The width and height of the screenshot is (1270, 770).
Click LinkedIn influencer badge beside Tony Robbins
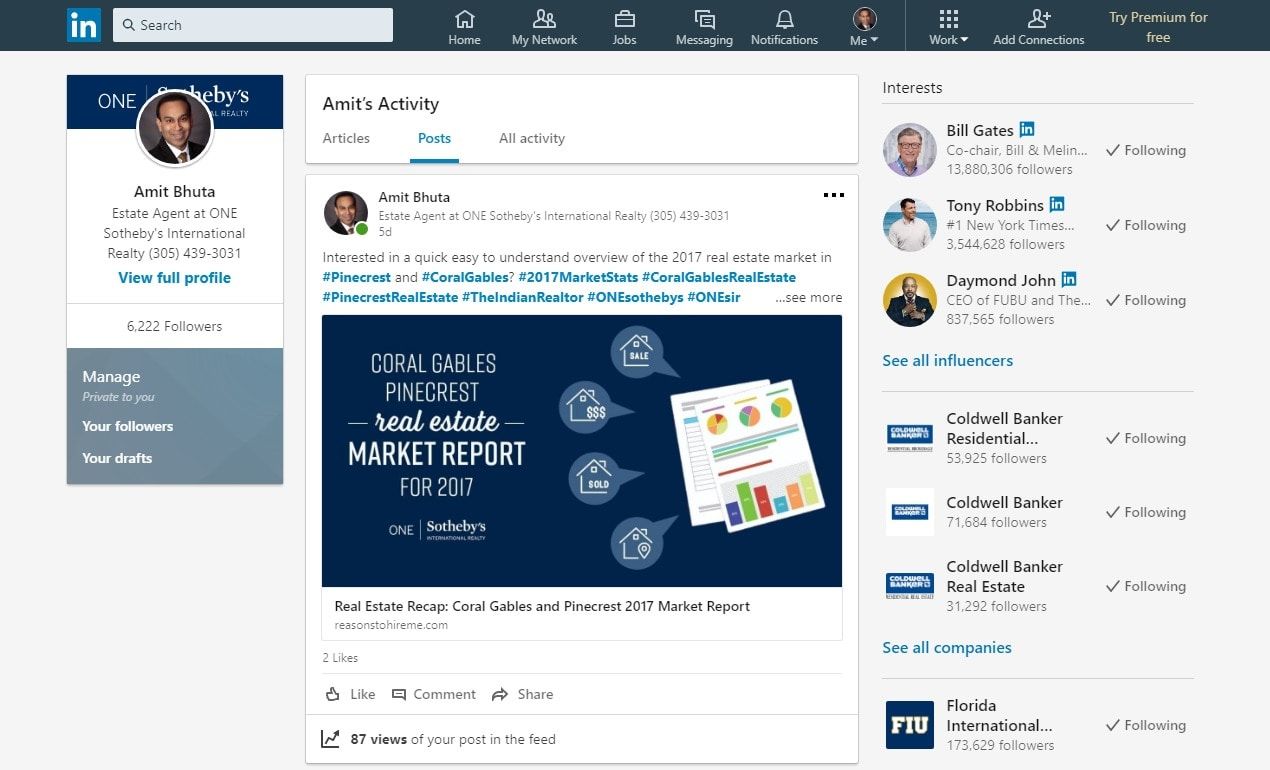1057,205
